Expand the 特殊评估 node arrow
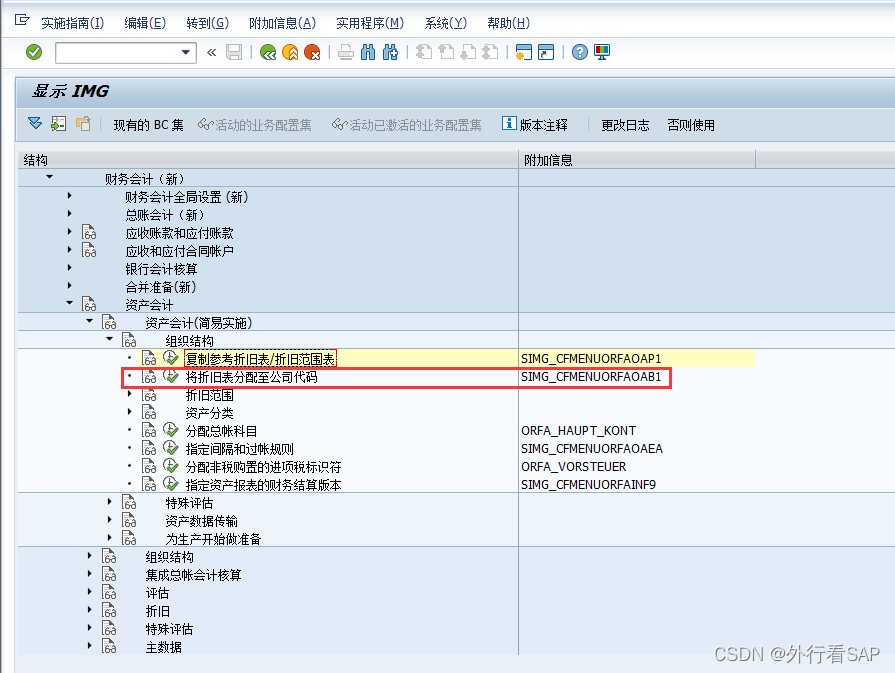The image size is (895, 673). (109, 502)
